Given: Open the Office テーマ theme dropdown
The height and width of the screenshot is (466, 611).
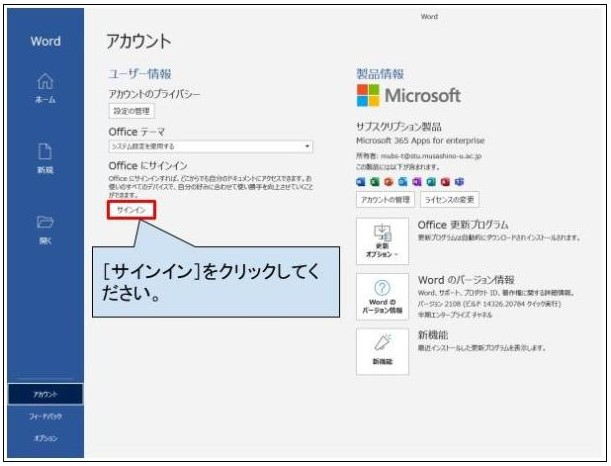Looking at the screenshot, I should [210, 147].
